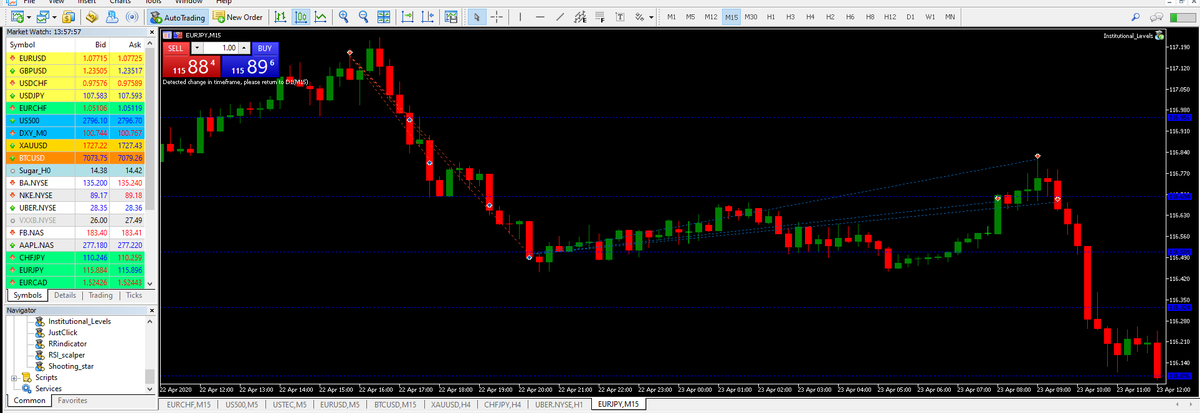Close the Market Watch panel
This screenshot has height=413, width=1200.
[x=152, y=33]
